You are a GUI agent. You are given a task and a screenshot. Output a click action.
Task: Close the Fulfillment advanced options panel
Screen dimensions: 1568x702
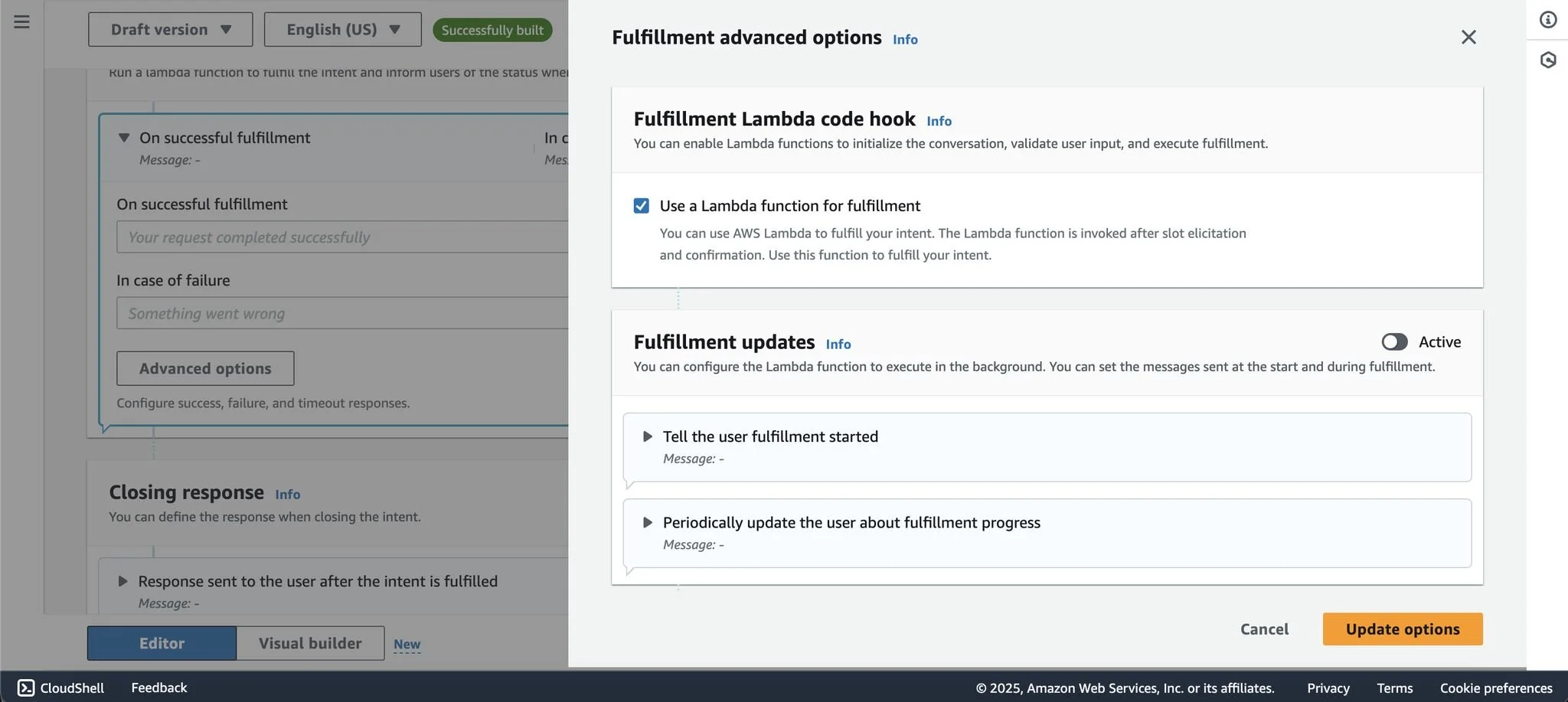[x=1468, y=37]
